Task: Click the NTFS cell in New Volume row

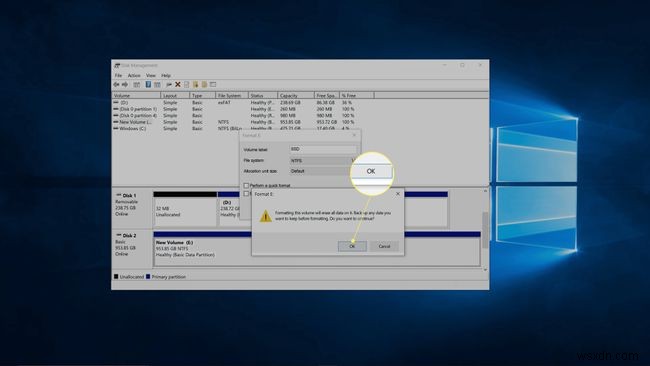Action: [x=223, y=122]
